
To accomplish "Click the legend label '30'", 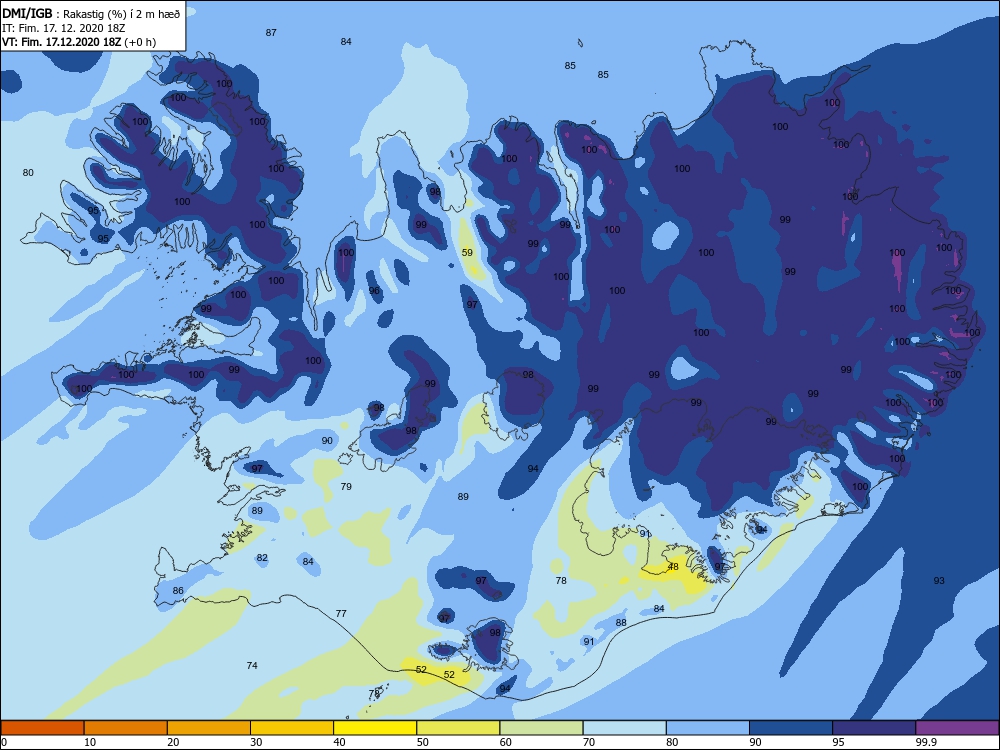I will point(256,742).
